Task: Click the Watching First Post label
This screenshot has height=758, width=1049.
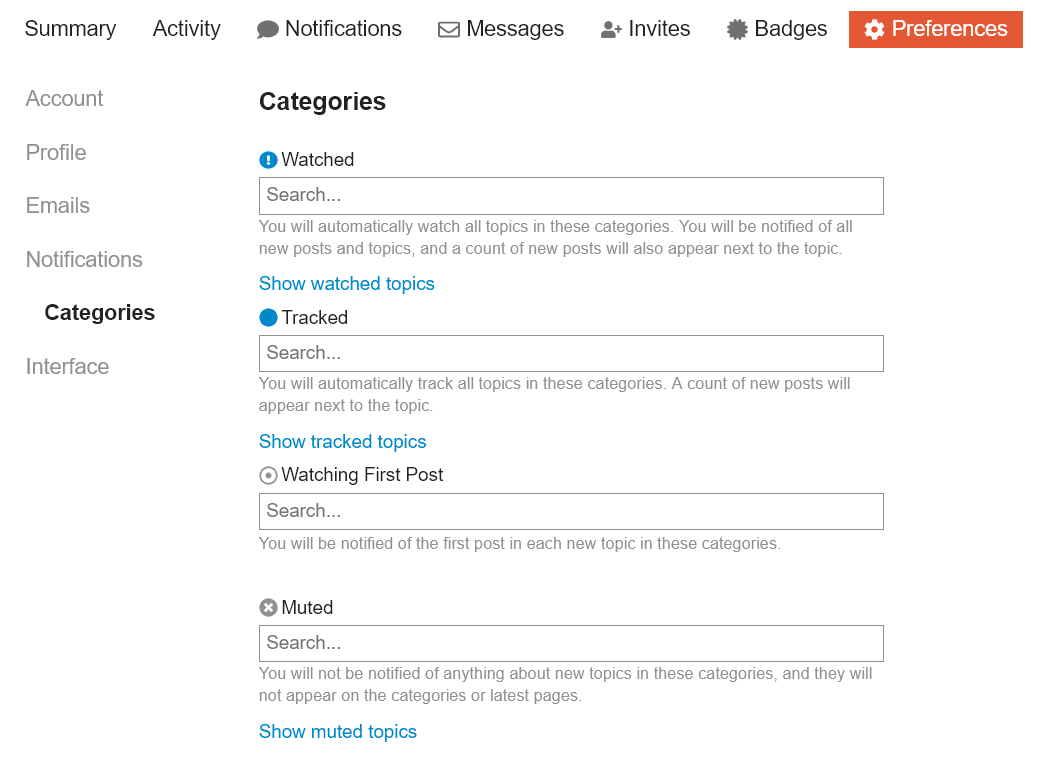Action: tap(362, 475)
